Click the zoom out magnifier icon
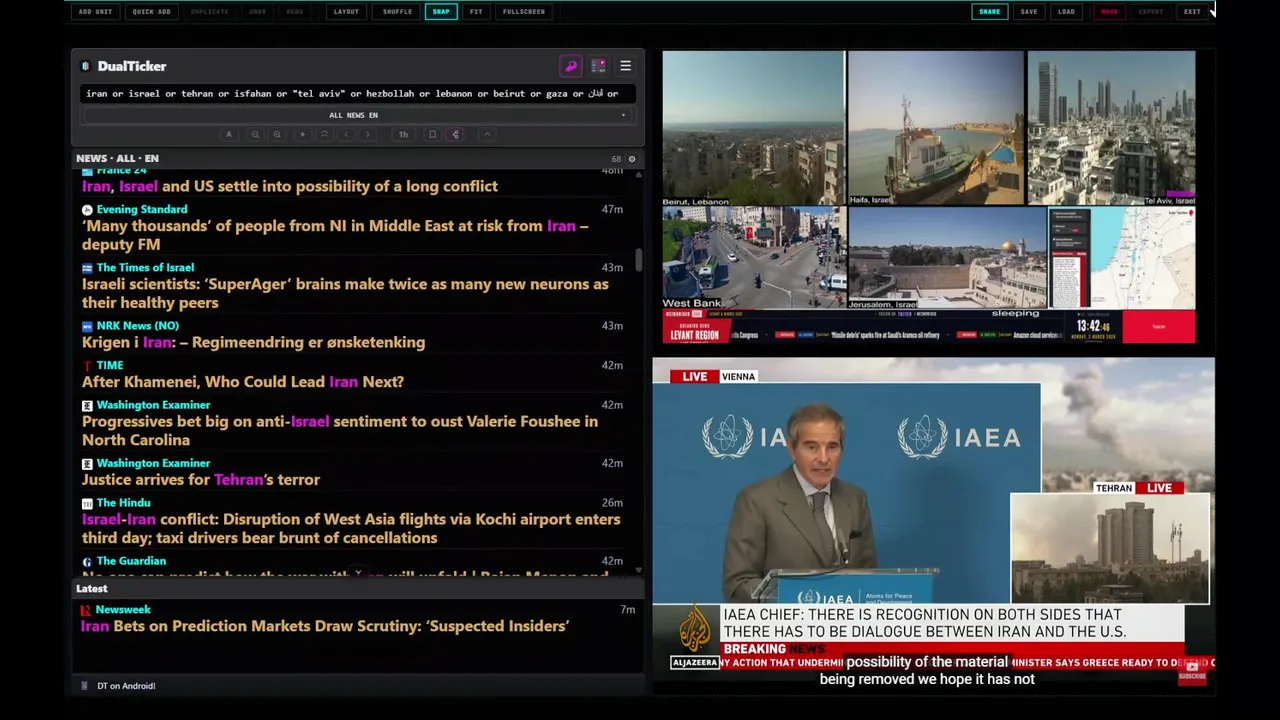This screenshot has width=1280, height=720. point(255,134)
